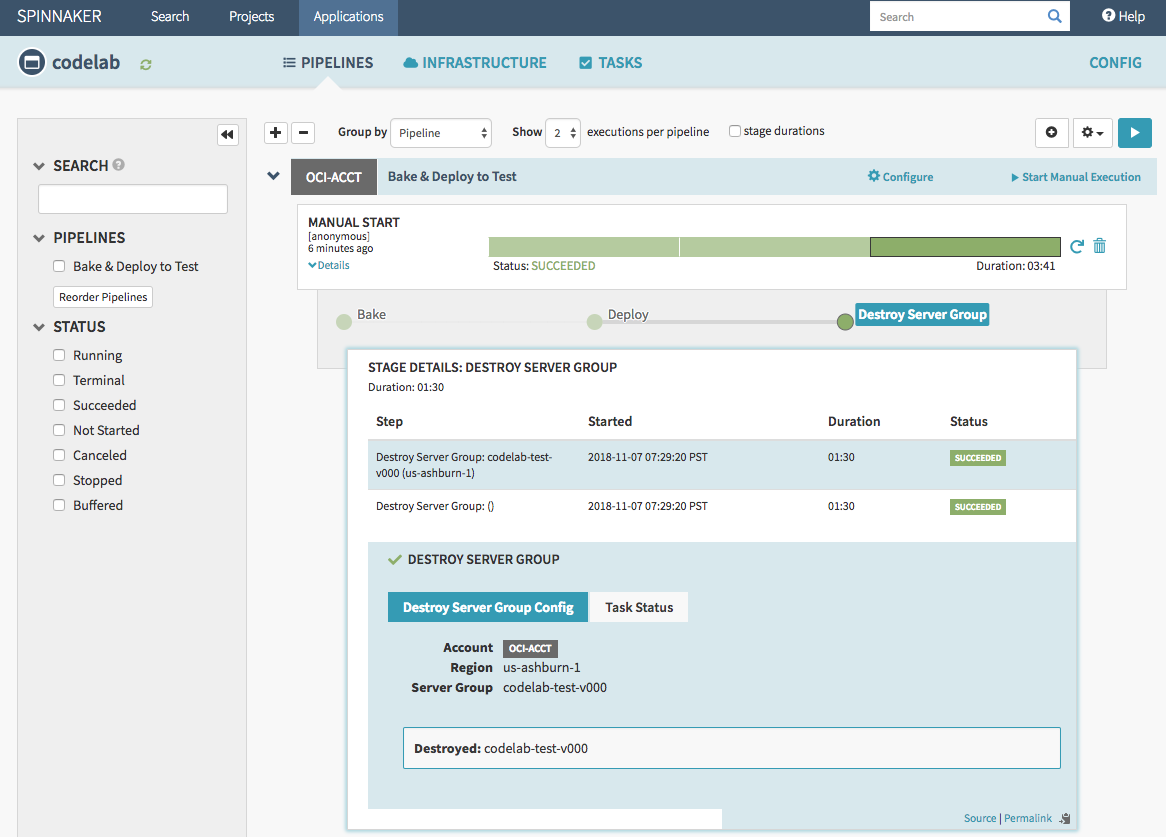Open the gear settings dropdown in toolbar

point(1092,132)
